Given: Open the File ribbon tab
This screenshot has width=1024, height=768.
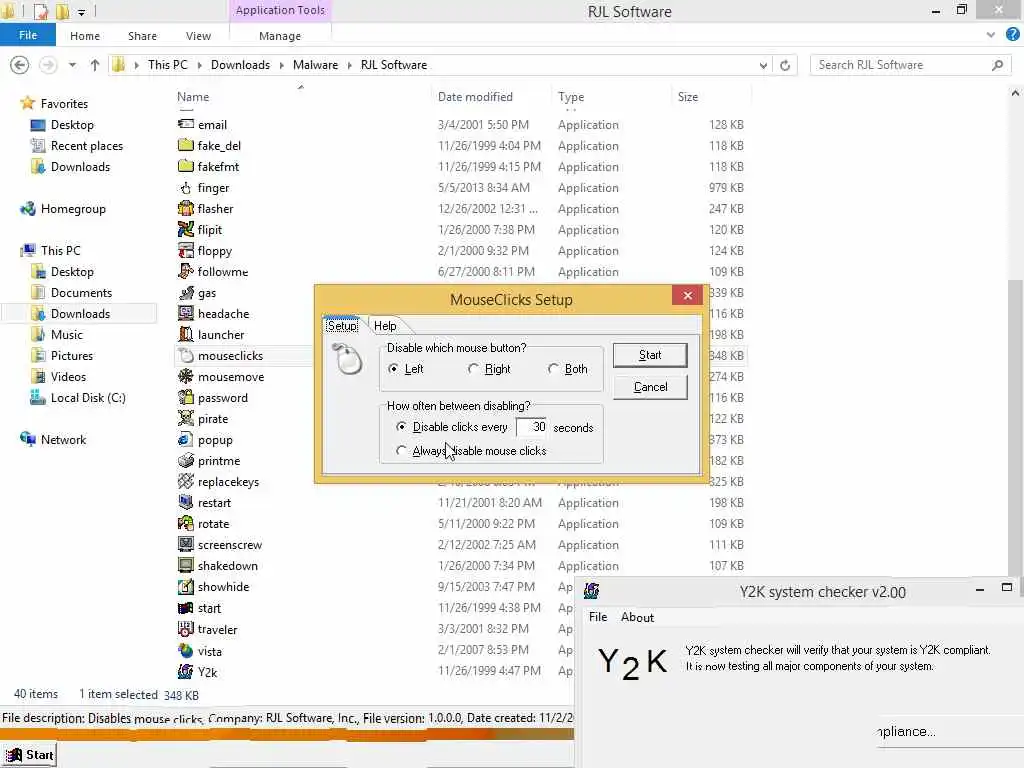Looking at the screenshot, I should [x=27, y=35].
